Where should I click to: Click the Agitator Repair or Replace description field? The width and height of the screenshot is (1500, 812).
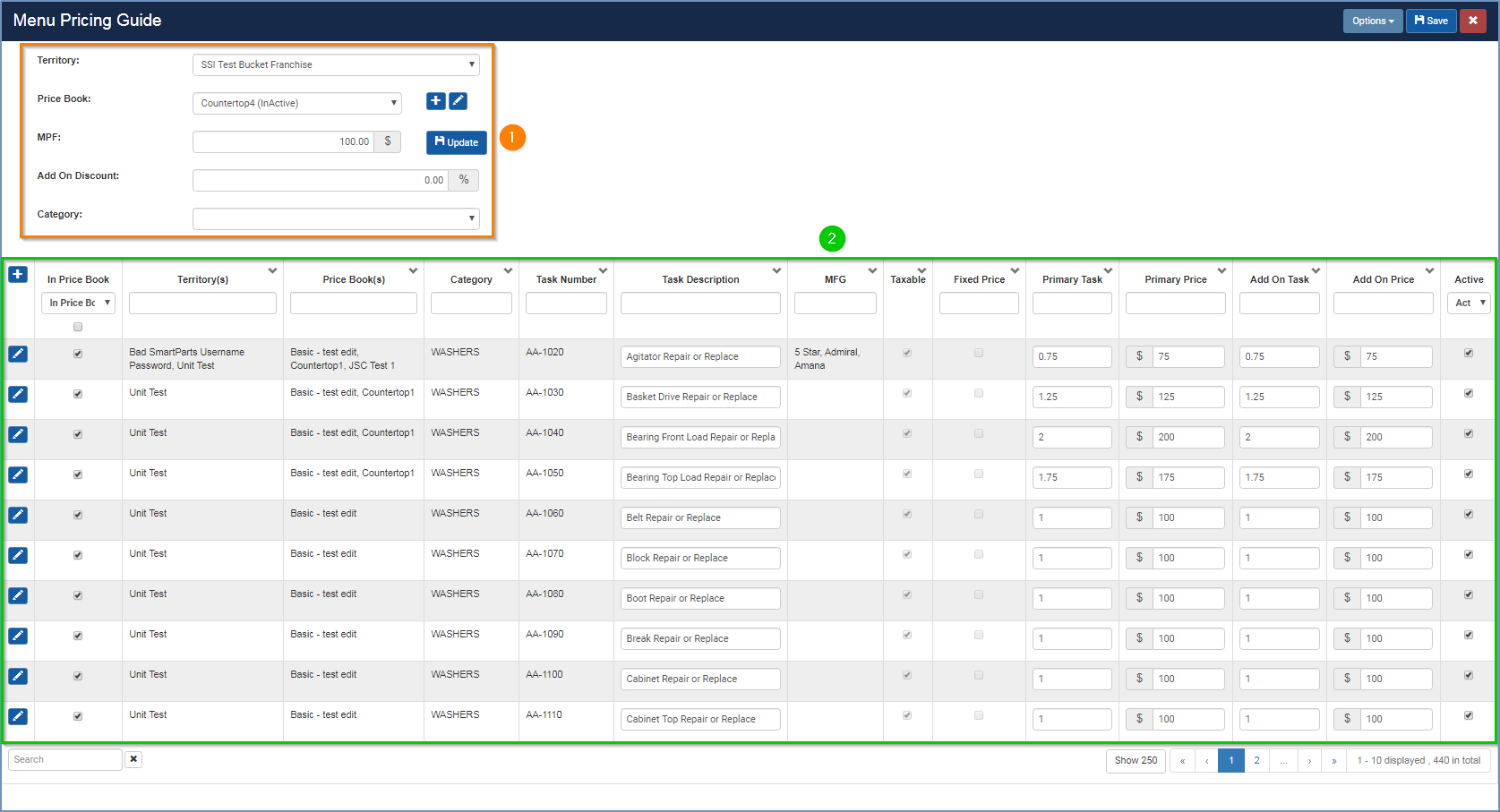tap(700, 356)
